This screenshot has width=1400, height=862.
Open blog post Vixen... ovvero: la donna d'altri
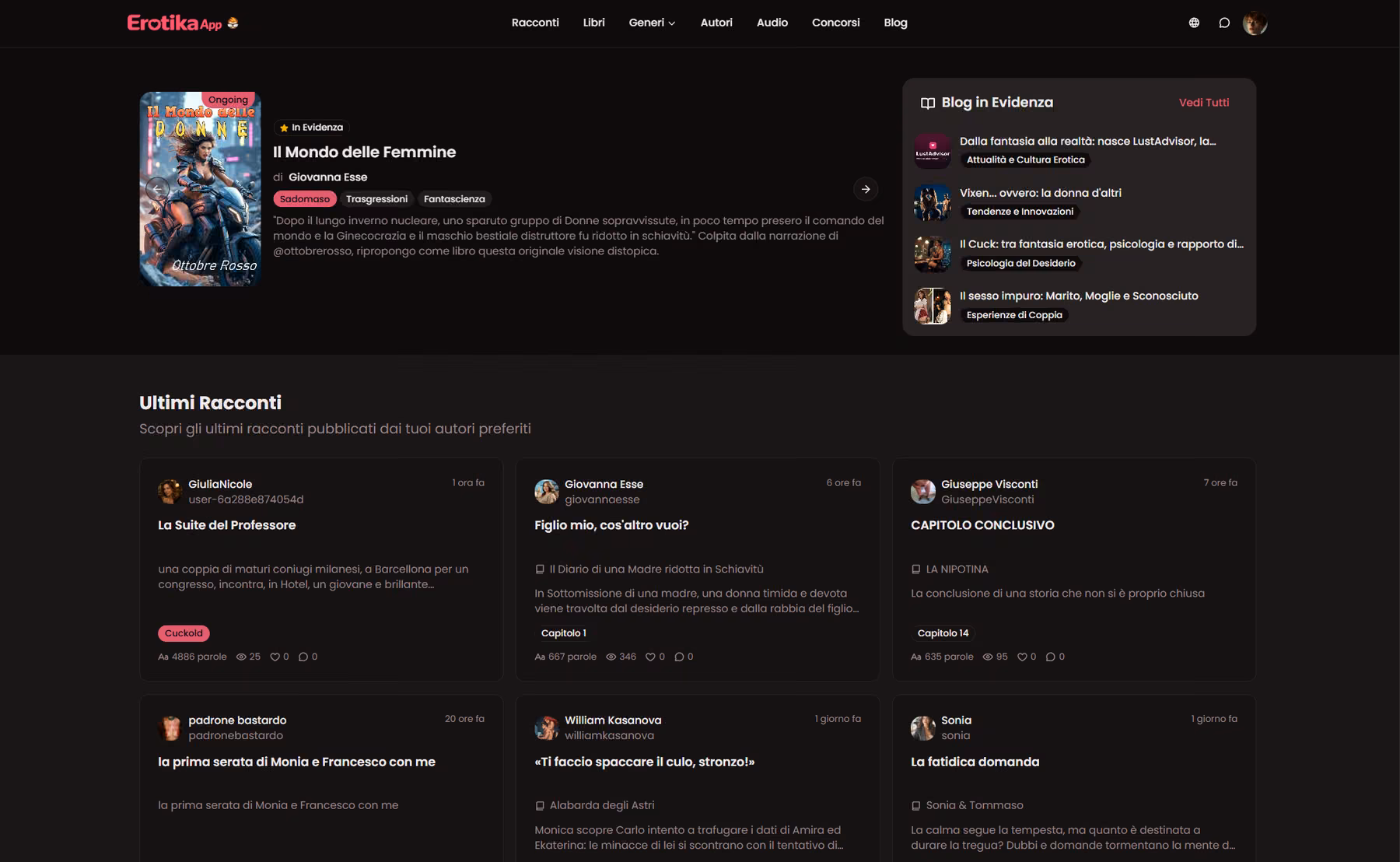pos(1040,193)
